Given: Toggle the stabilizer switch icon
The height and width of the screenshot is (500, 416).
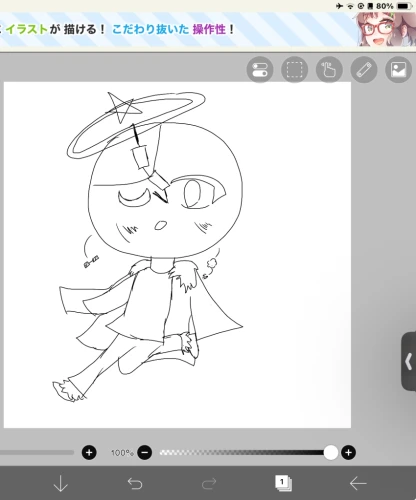Looking at the screenshot, I should (x=260, y=70).
